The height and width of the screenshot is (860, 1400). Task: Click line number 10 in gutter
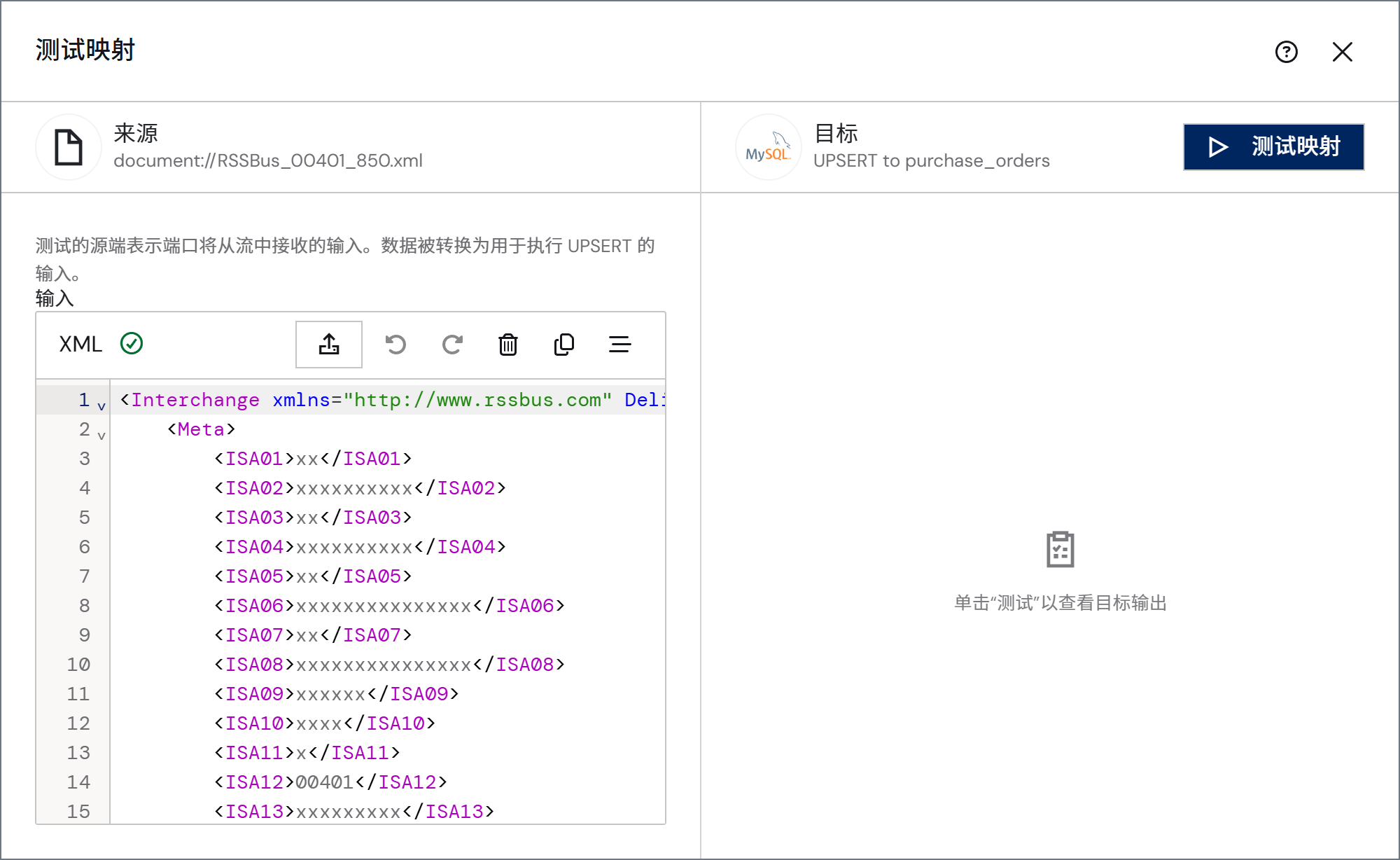78,665
